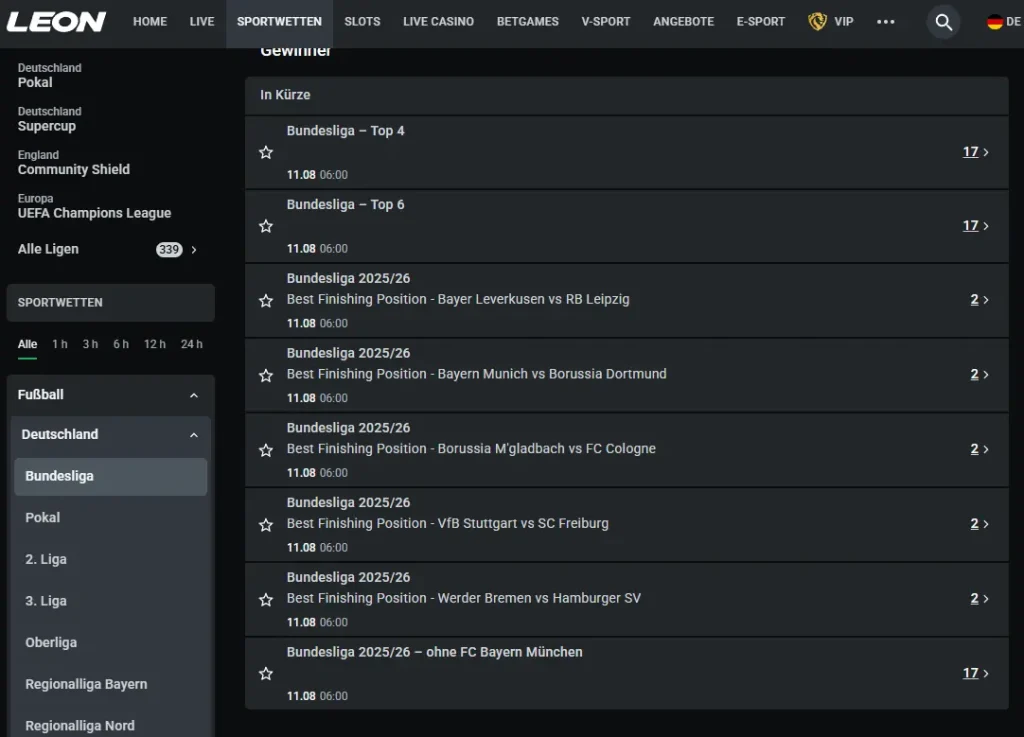Open 17 markets for Bundesliga – Top 6

pyautogui.click(x=976, y=225)
